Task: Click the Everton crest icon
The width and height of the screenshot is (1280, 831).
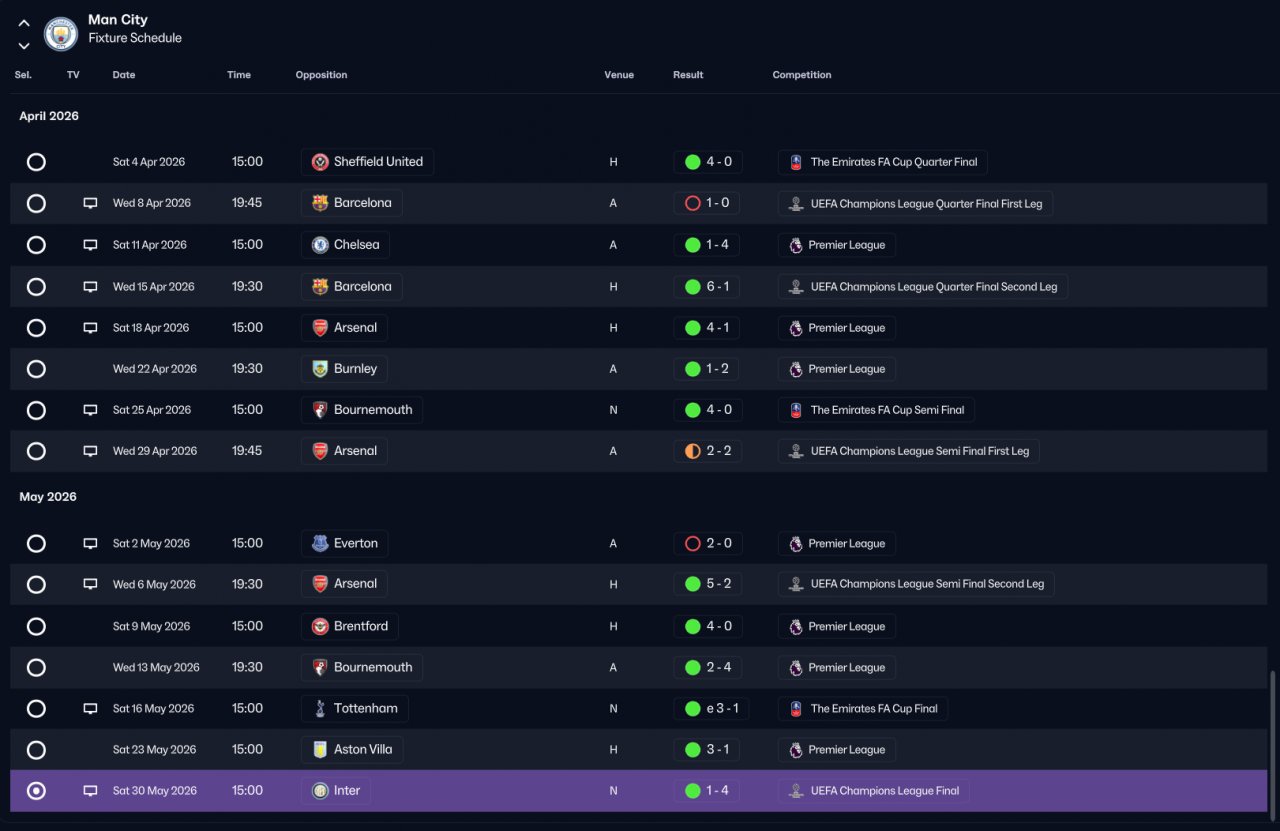Action: click(320, 544)
